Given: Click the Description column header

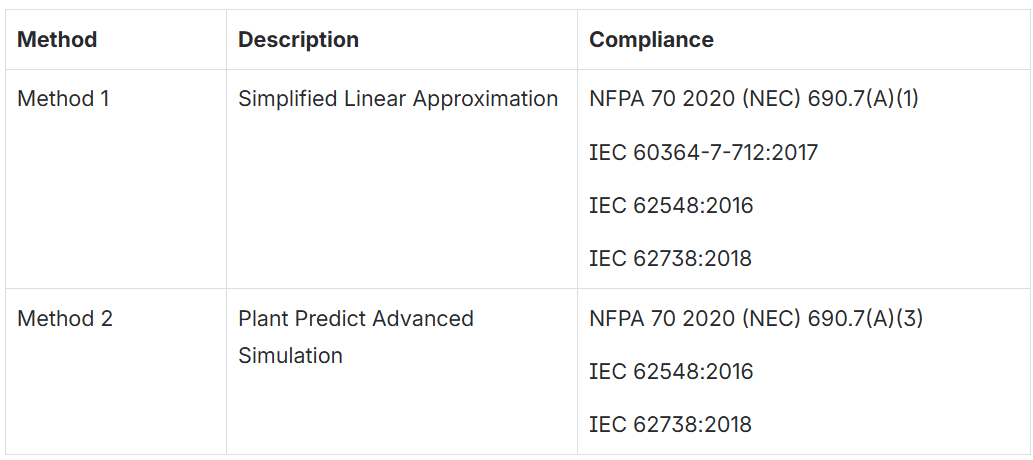Looking at the screenshot, I should pos(298,40).
